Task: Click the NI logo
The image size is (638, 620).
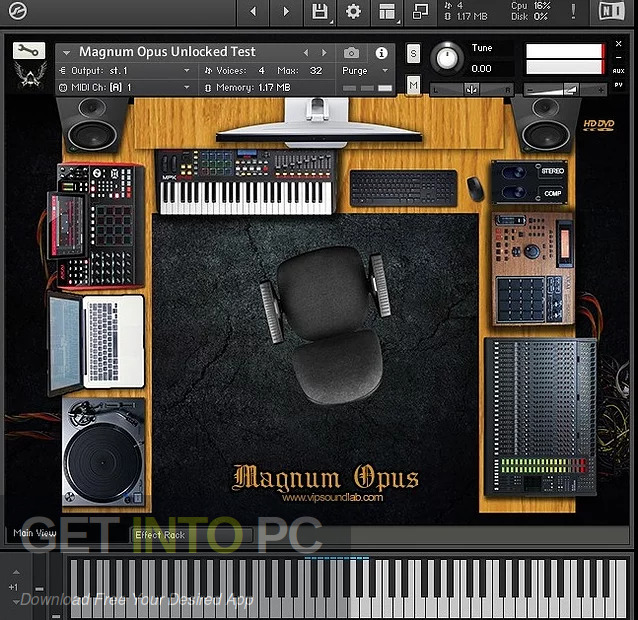Action: (x=612, y=11)
